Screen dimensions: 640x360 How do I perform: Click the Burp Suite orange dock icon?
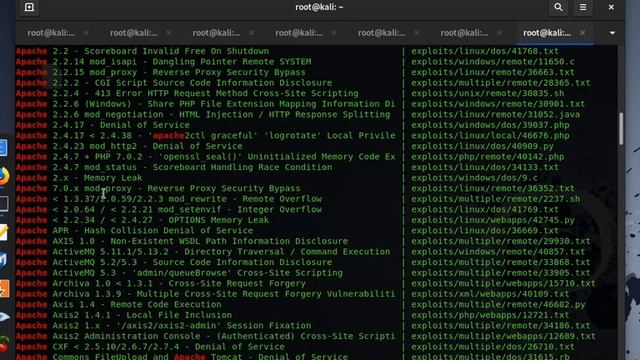click(3, 289)
